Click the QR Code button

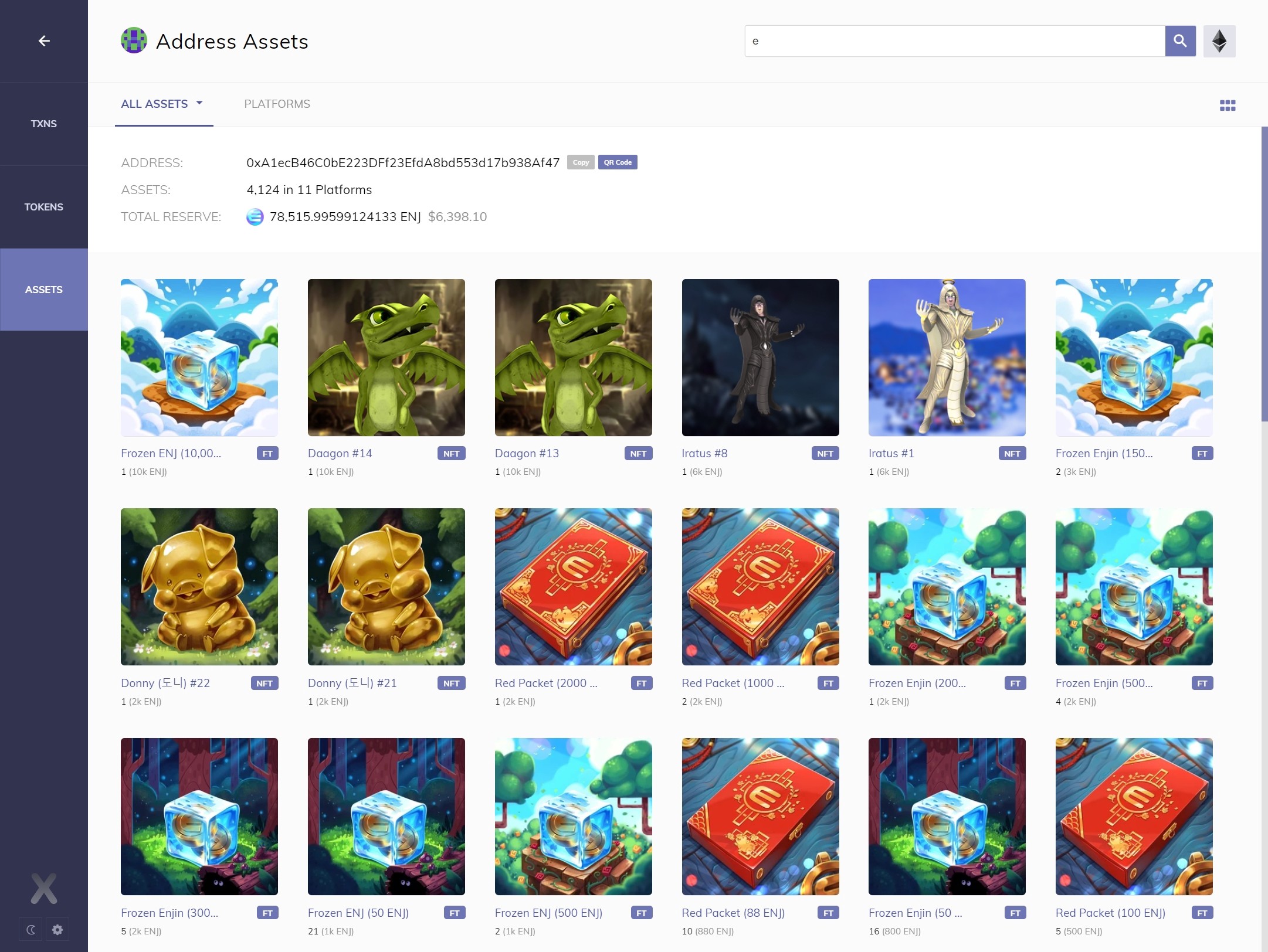(616, 162)
